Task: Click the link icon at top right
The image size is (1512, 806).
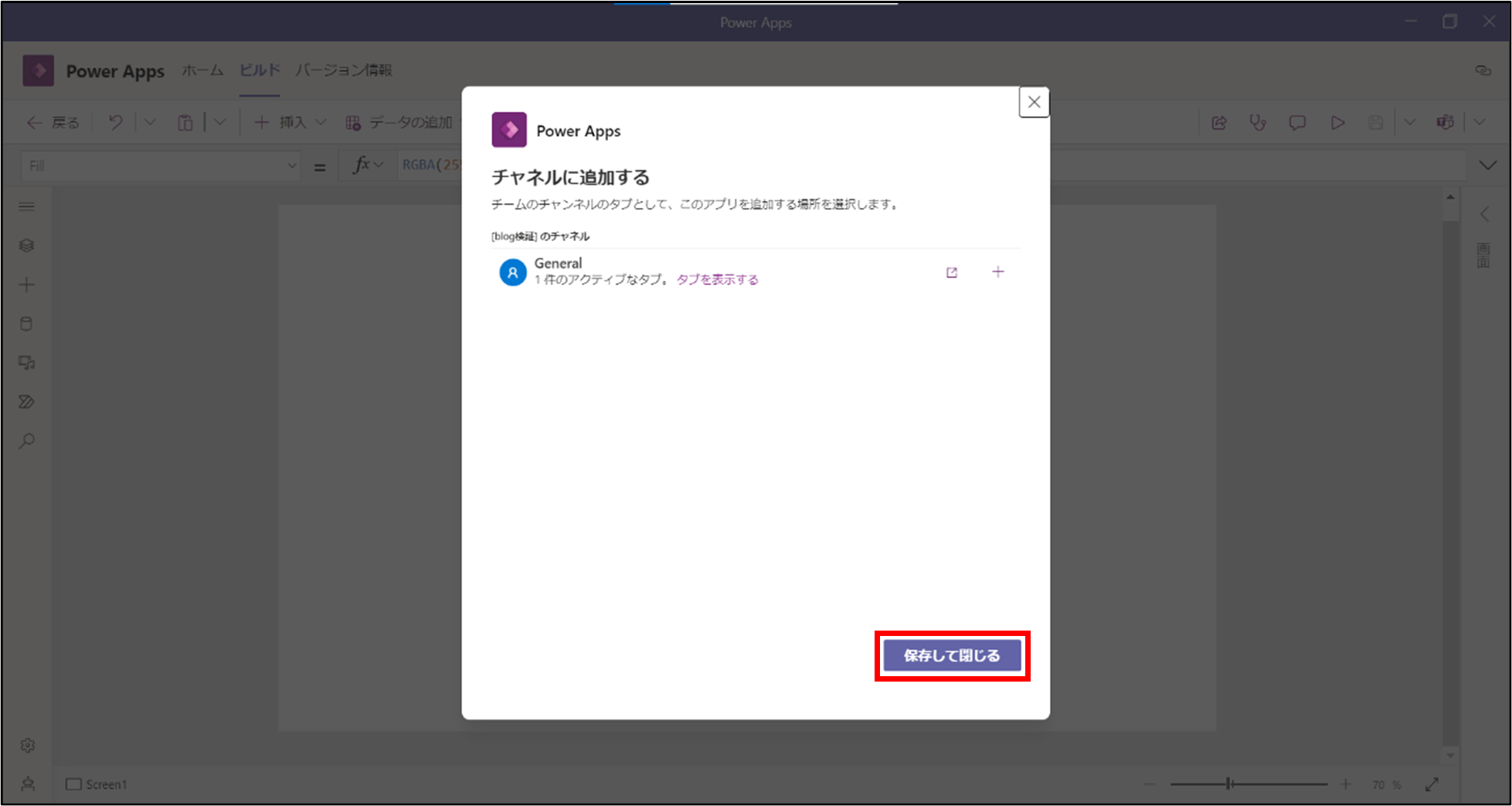Action: click(x=1483, y=70)
